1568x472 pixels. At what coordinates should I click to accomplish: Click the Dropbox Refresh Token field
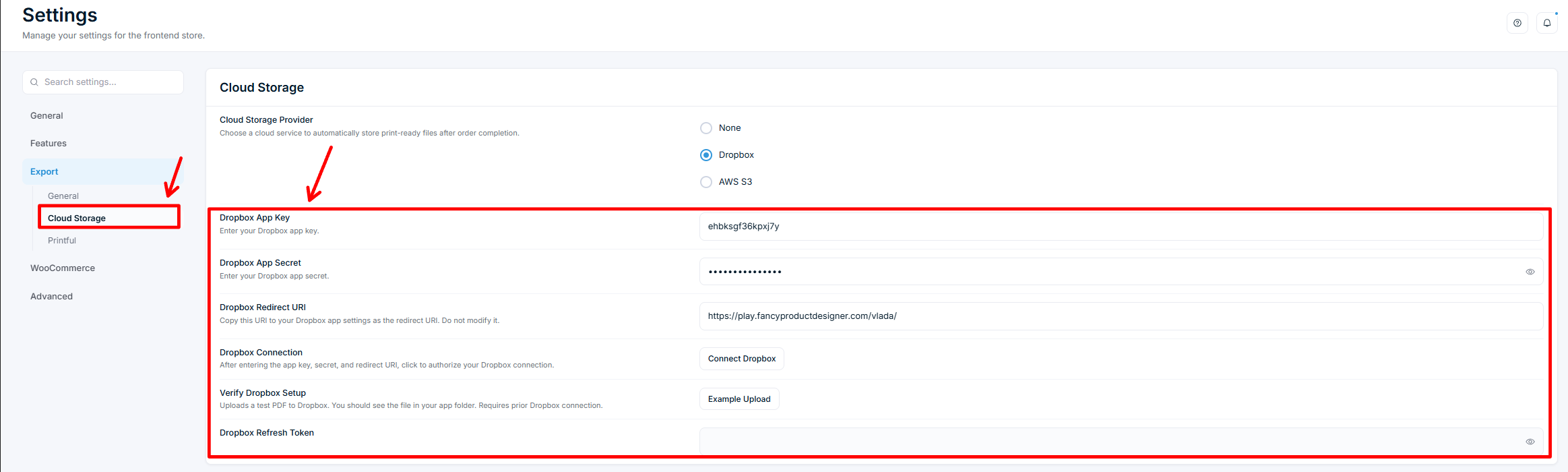(x=1121, y=442)
